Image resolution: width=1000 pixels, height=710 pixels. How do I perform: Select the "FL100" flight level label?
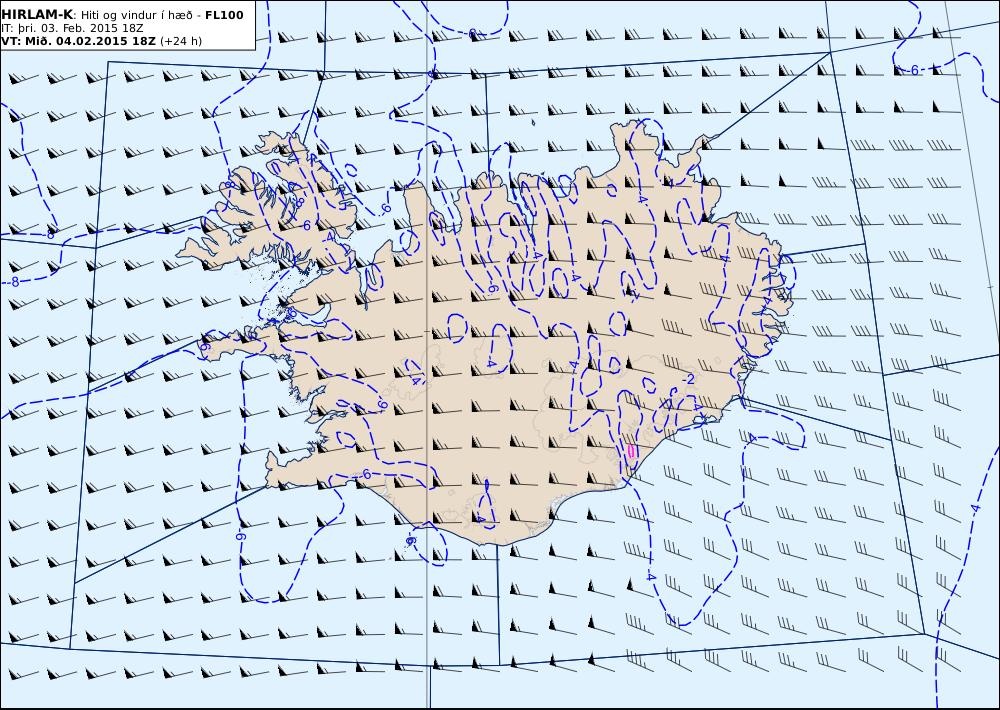tap(224, 15)
